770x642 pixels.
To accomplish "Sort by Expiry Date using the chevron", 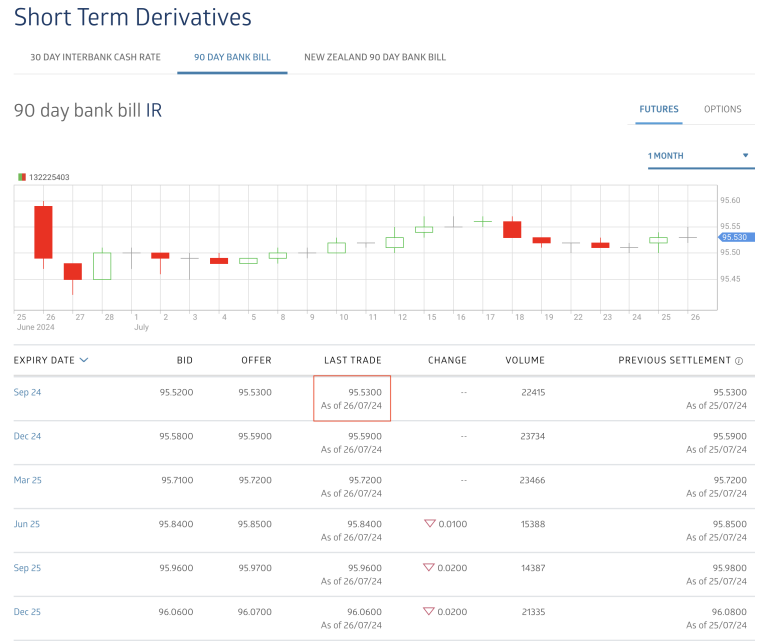I will click(x=84, y=360).
